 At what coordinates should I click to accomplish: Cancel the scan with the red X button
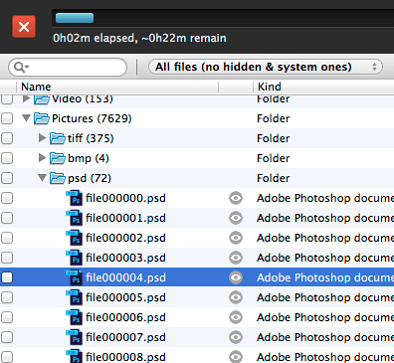click(x=24, y=27)
